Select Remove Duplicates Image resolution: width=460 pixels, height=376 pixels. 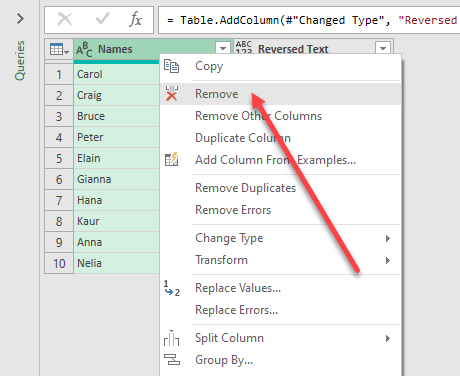[x=280, y=188]
